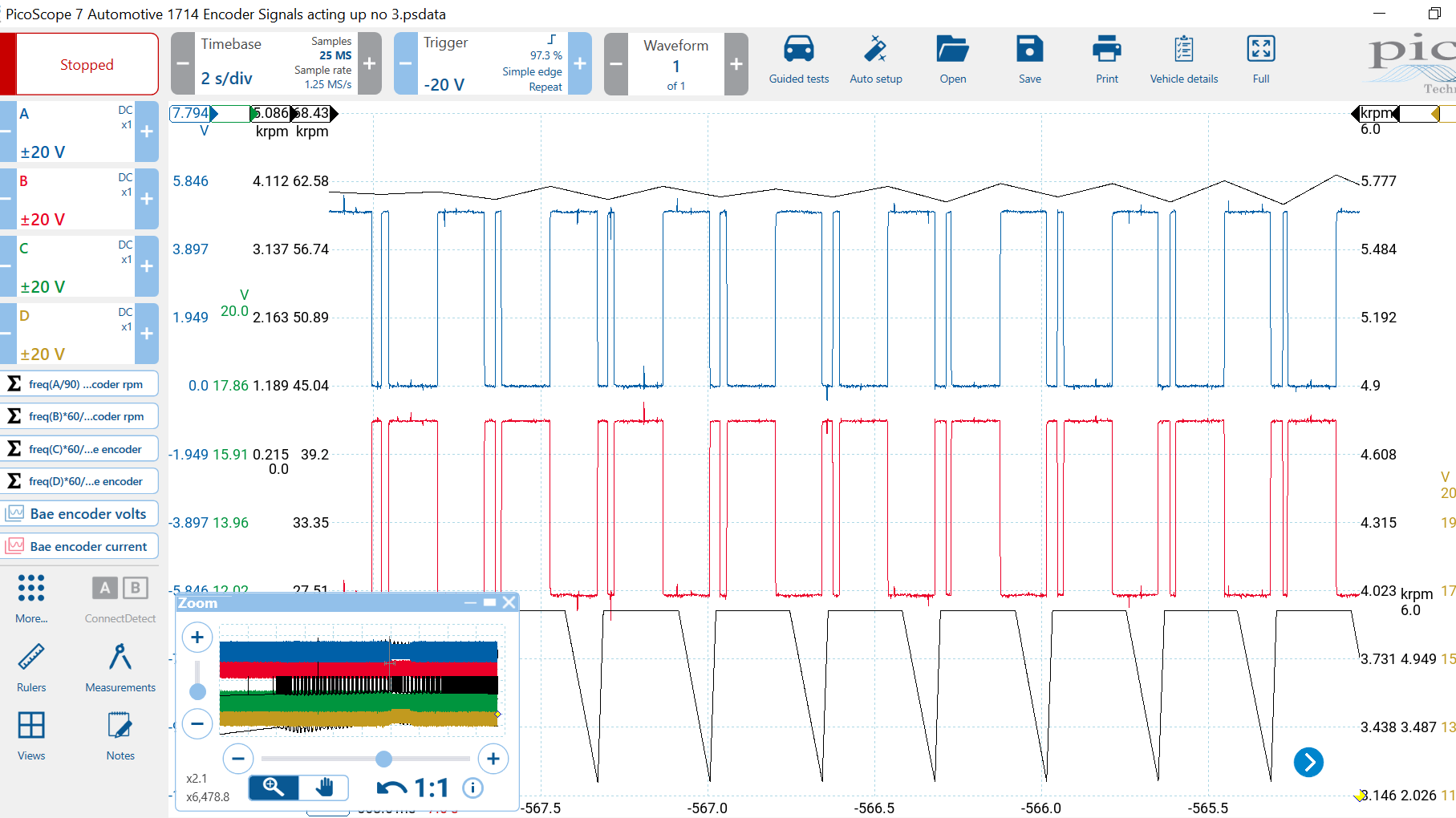The image size is (1456, 818).
Task: Expand channel D options
Action: point(147,333)
